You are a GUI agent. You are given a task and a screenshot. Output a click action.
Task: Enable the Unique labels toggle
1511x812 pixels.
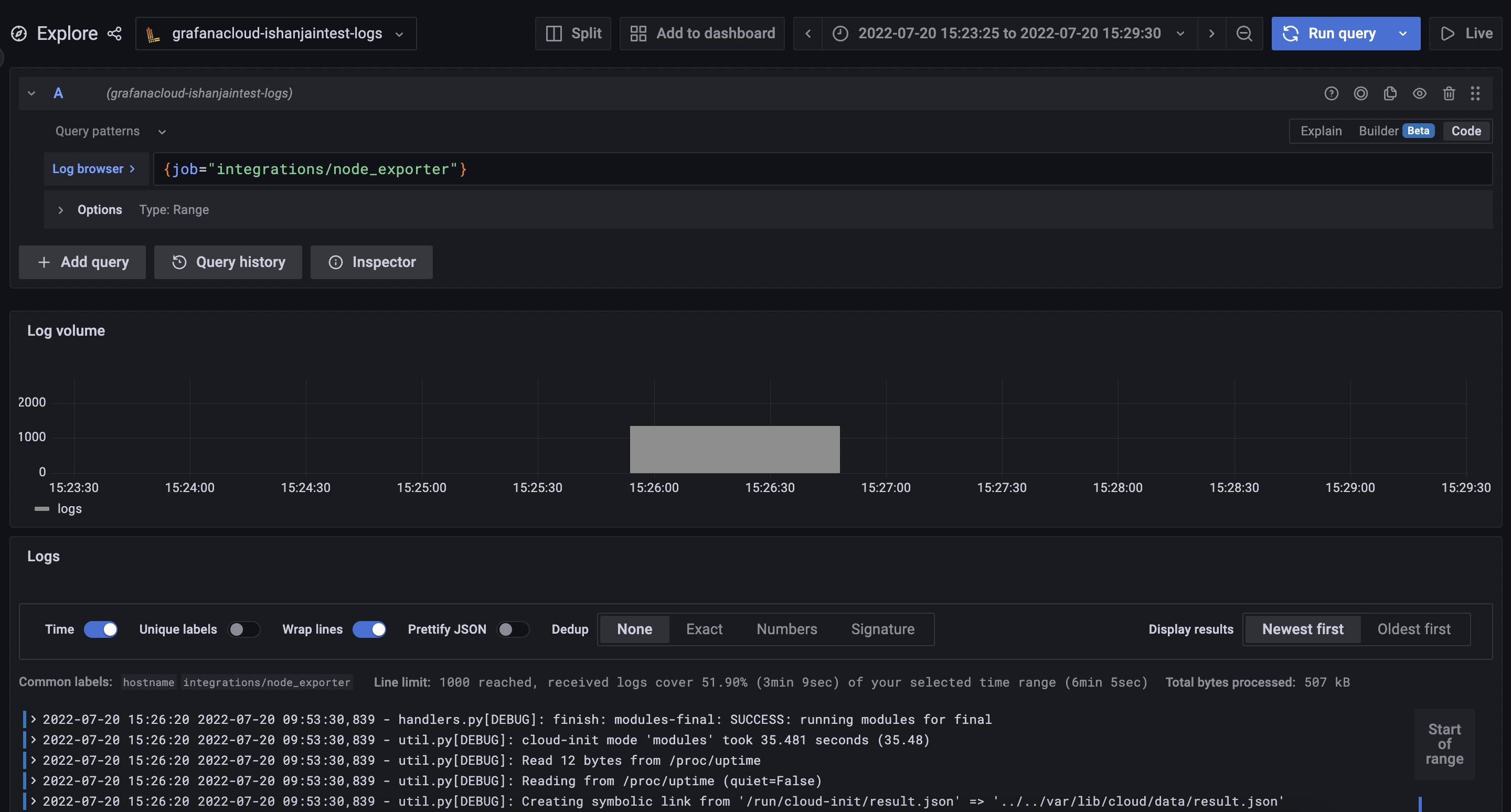[243, 629]
